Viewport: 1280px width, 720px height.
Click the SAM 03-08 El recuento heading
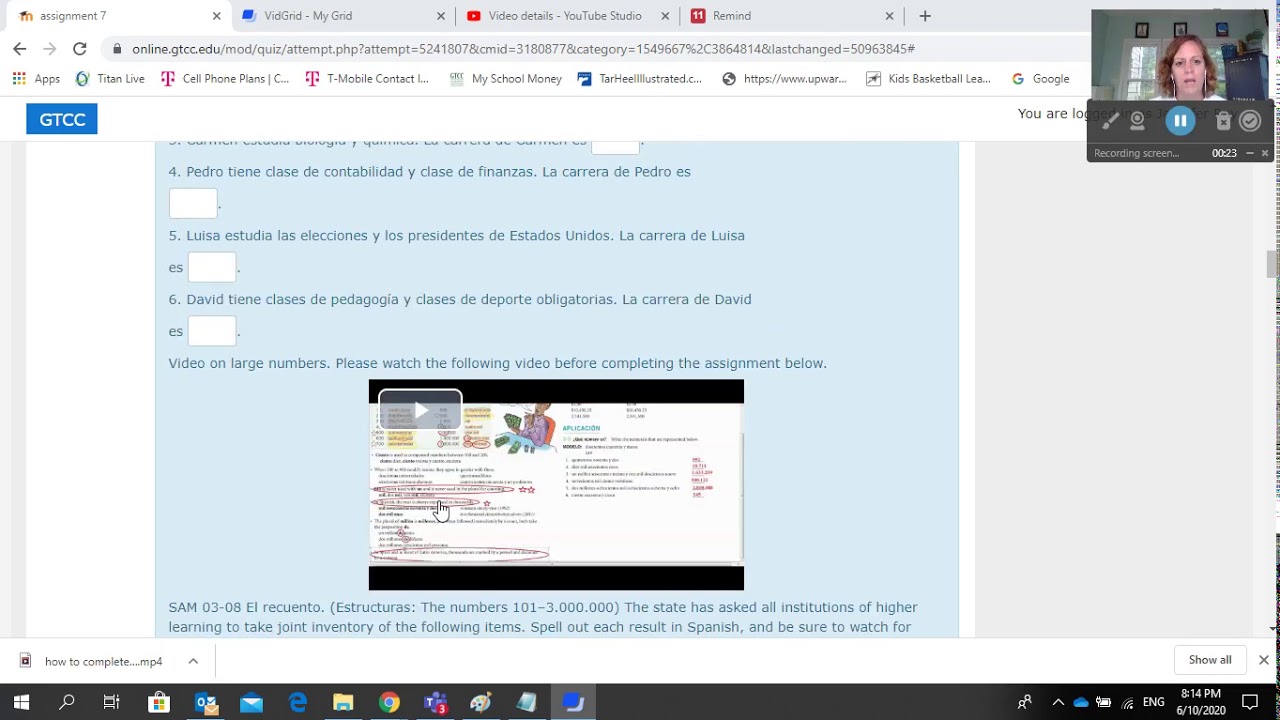(x=248, y=607)
